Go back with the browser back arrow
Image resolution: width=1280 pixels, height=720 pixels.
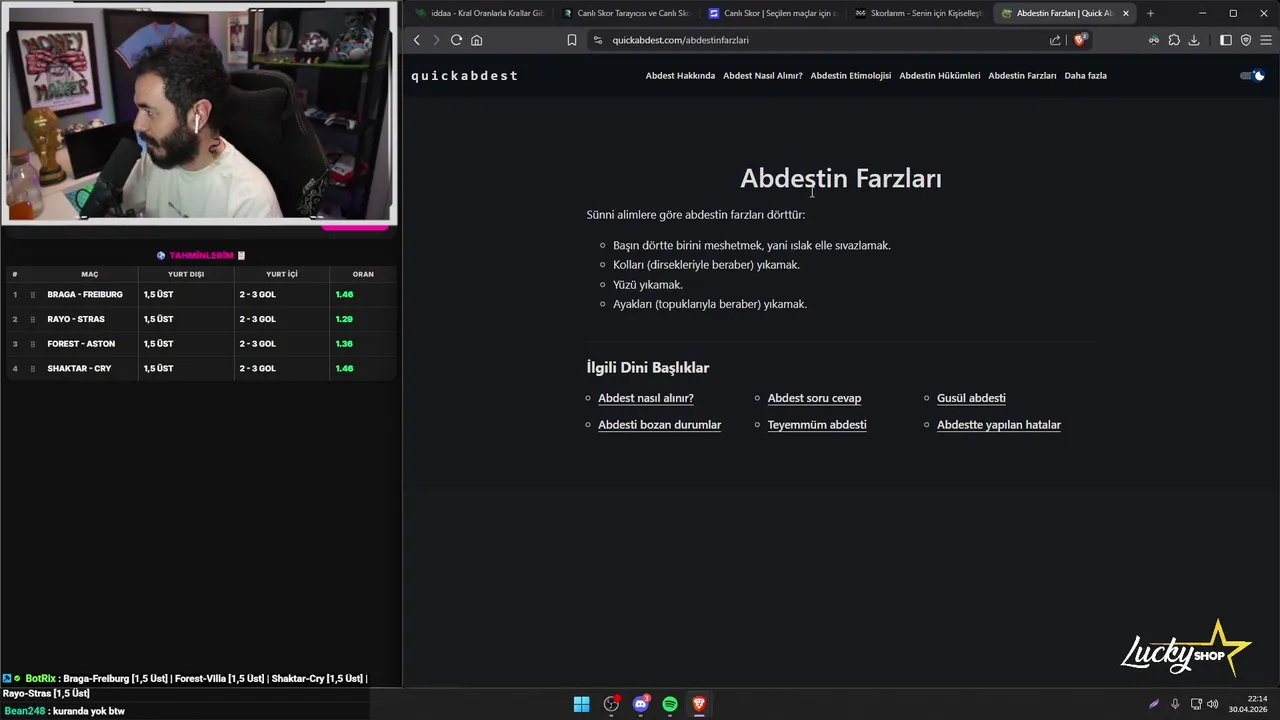click(417, 40)
